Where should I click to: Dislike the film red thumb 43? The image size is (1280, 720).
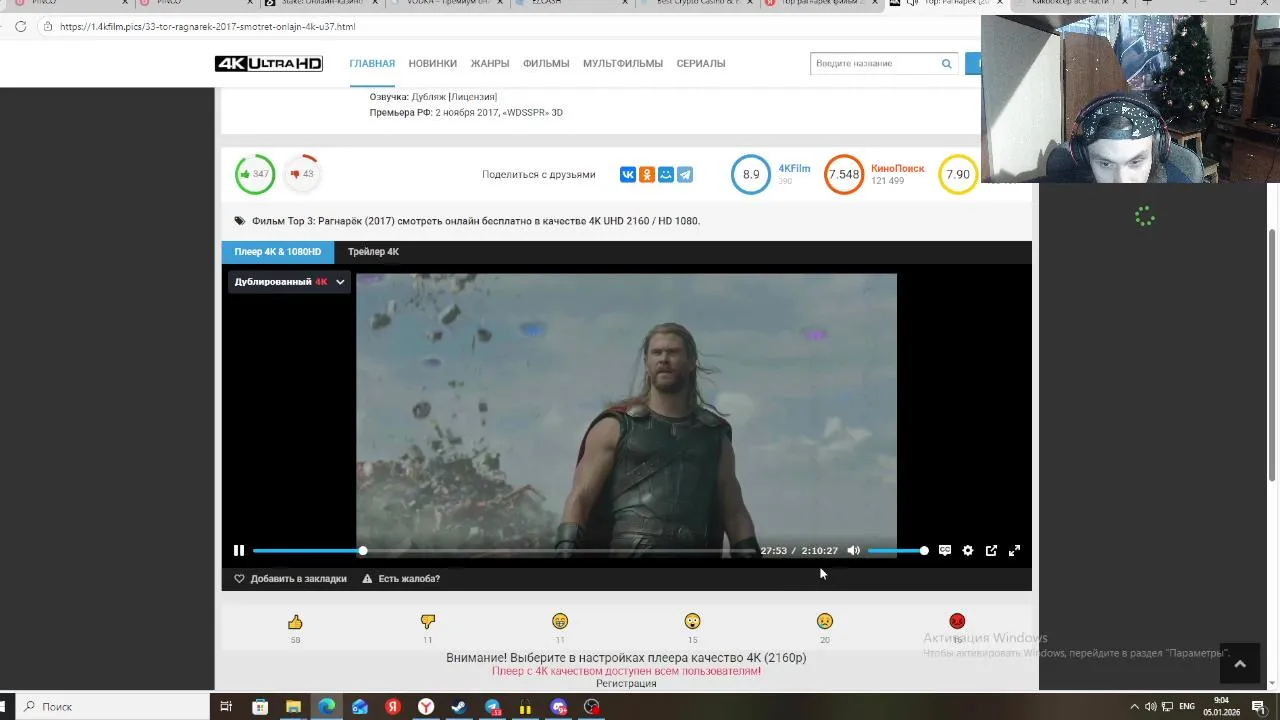click(302, 174)
